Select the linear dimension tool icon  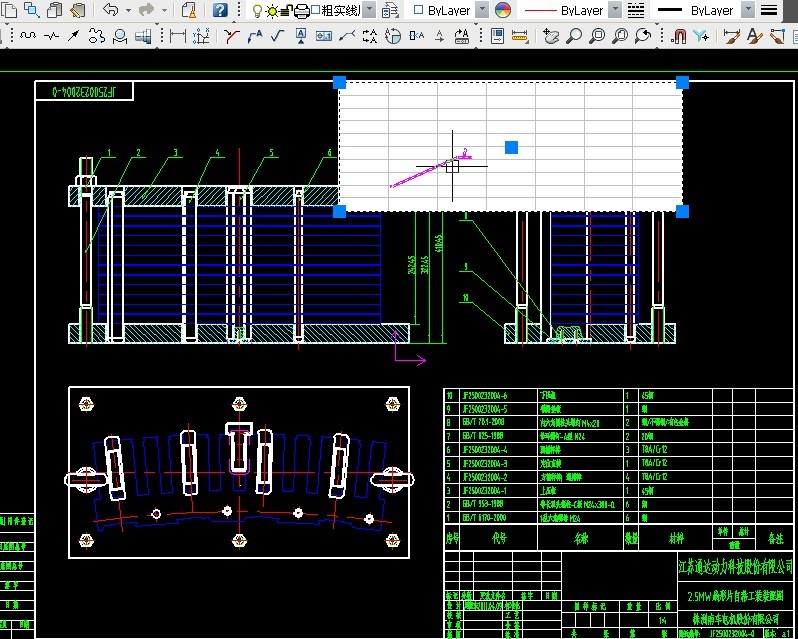[x=178, y=36]
